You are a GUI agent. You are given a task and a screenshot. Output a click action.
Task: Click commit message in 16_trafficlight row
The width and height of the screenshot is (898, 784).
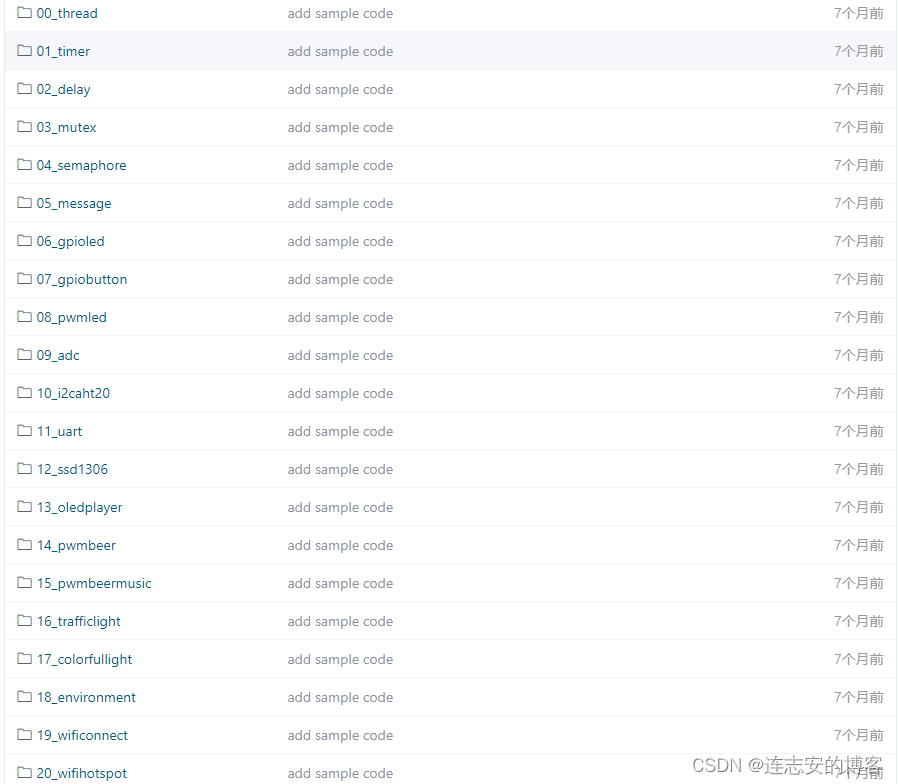tap(340, 621)
